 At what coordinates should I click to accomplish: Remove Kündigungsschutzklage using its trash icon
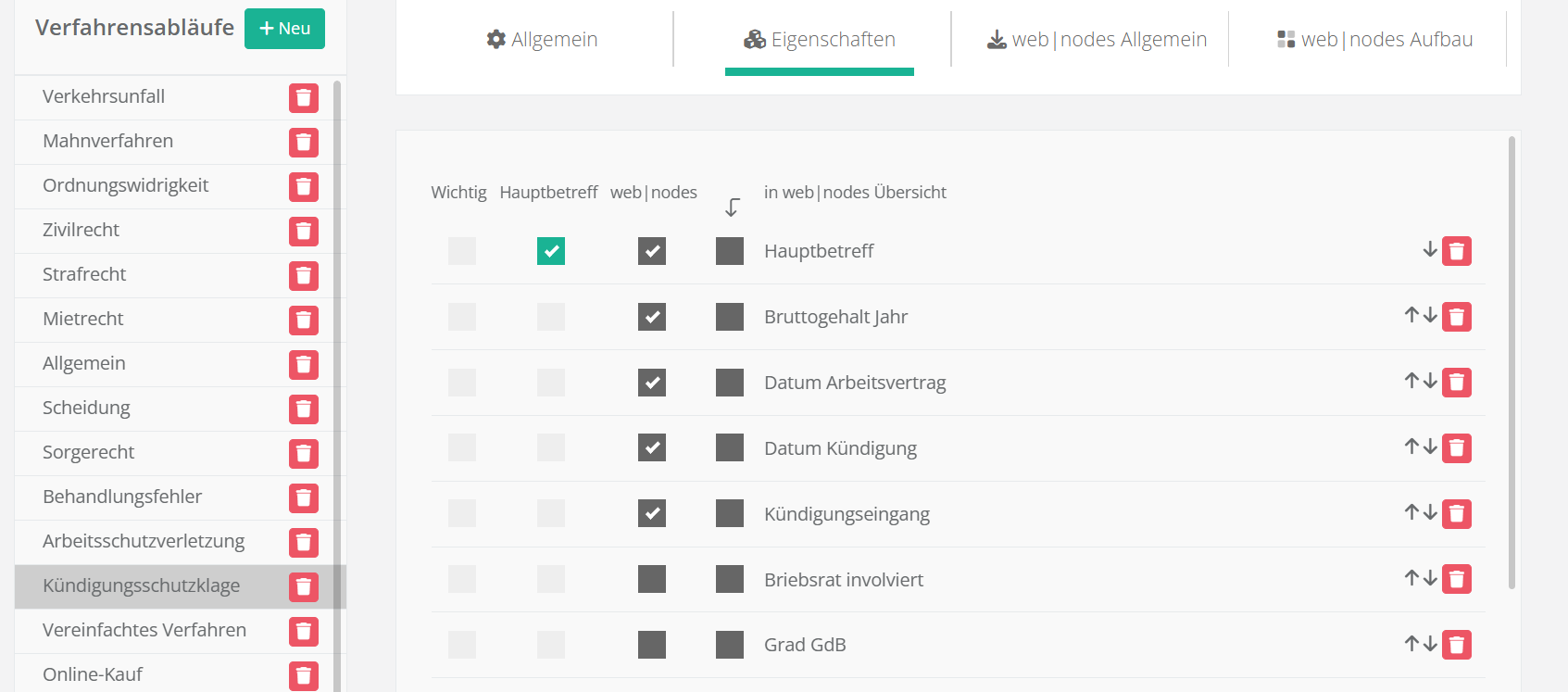(303, 587)
